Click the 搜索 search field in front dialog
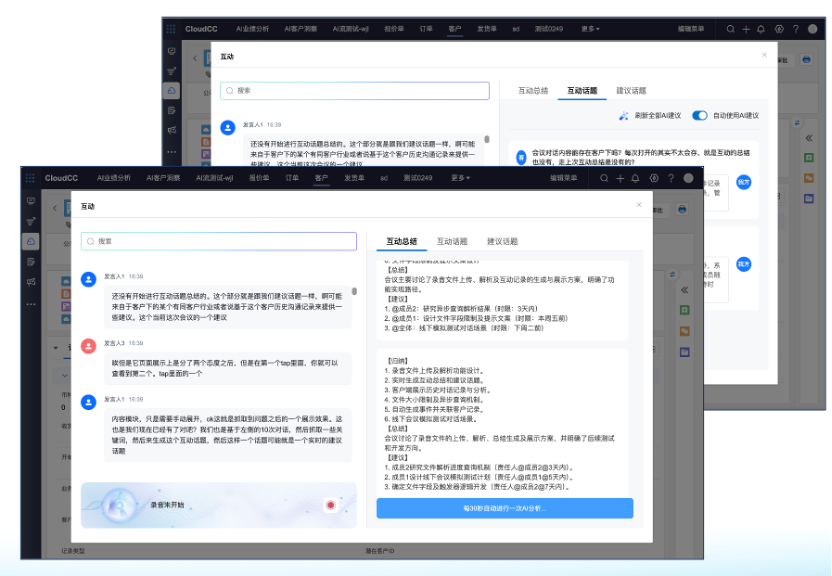This screenshot has width=832, height=576. tap(219, 241)
